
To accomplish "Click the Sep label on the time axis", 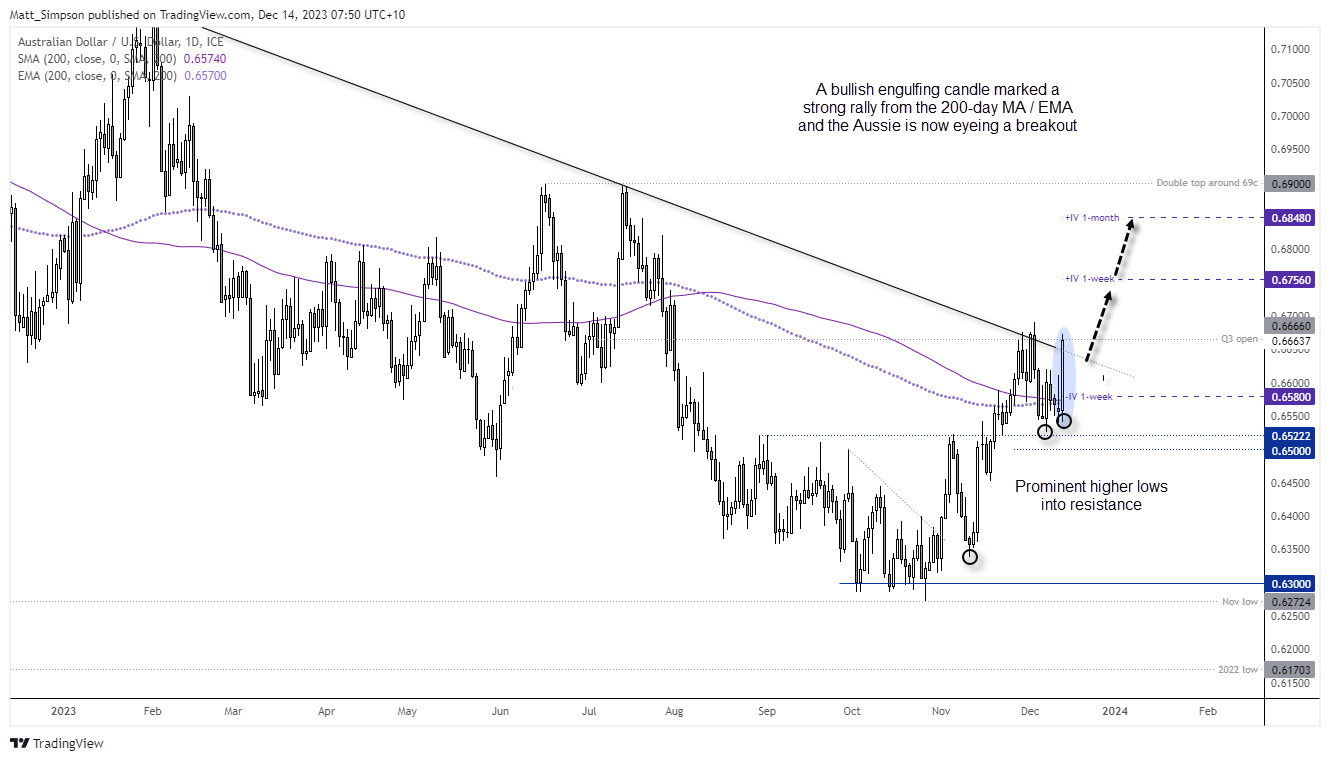I will click(767, 711).
